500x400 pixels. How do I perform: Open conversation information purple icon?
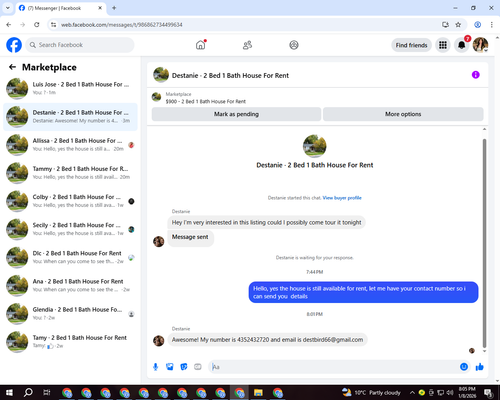475,75
